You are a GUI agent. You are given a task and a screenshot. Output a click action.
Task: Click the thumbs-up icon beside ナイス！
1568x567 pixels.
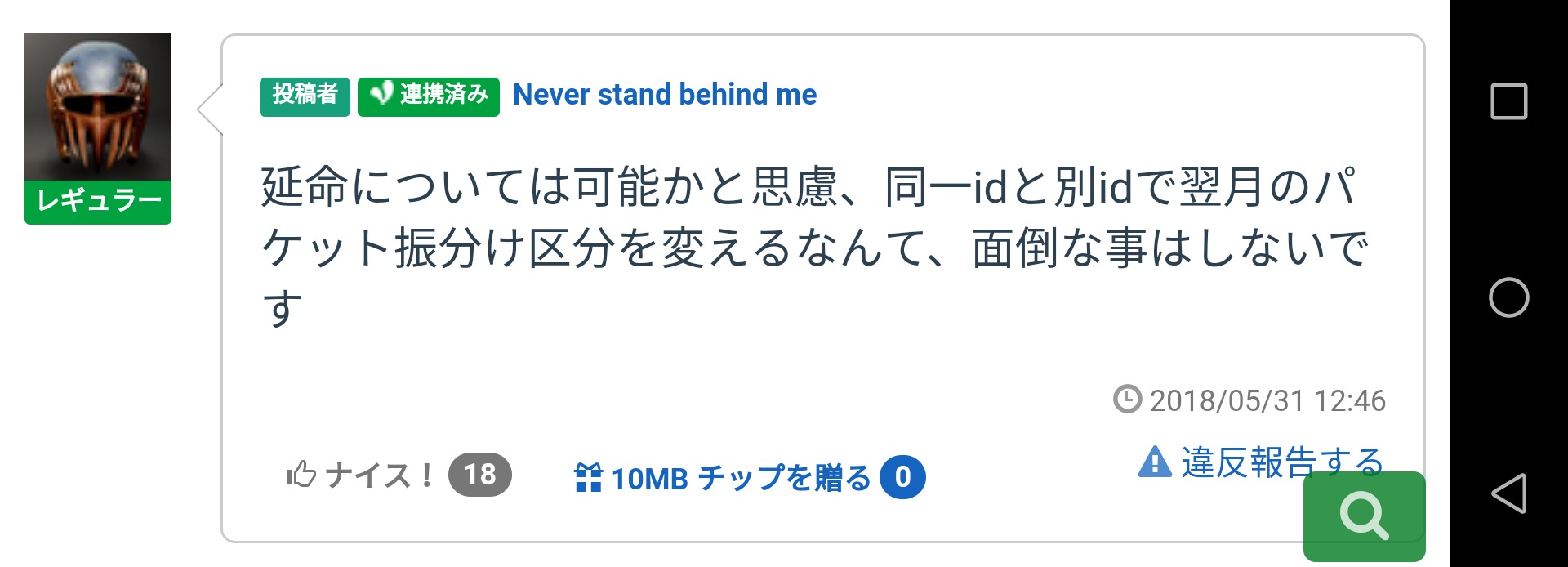(x=301, y=475)
